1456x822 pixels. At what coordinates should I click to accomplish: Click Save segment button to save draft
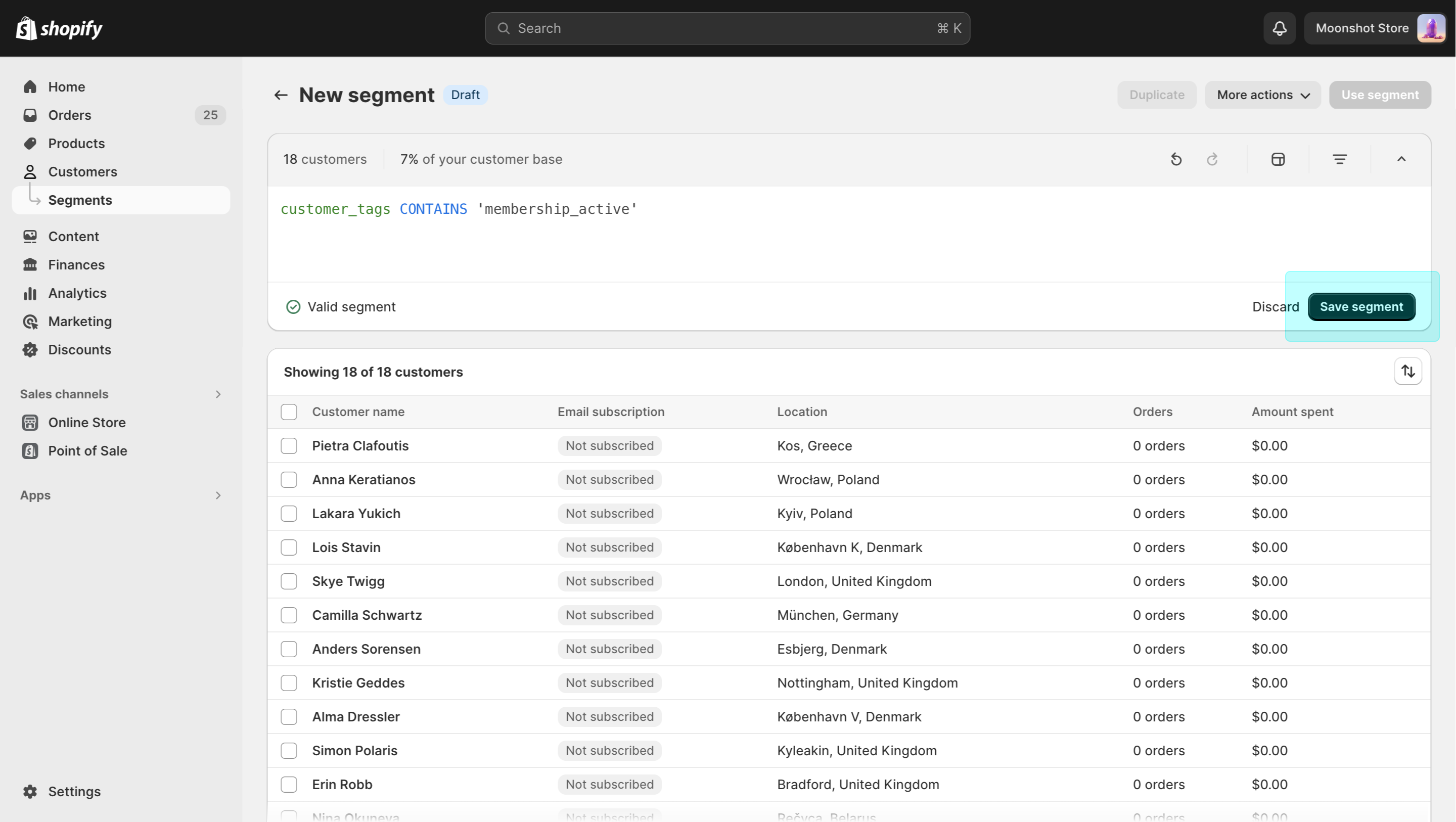[x=1361, y=307]
